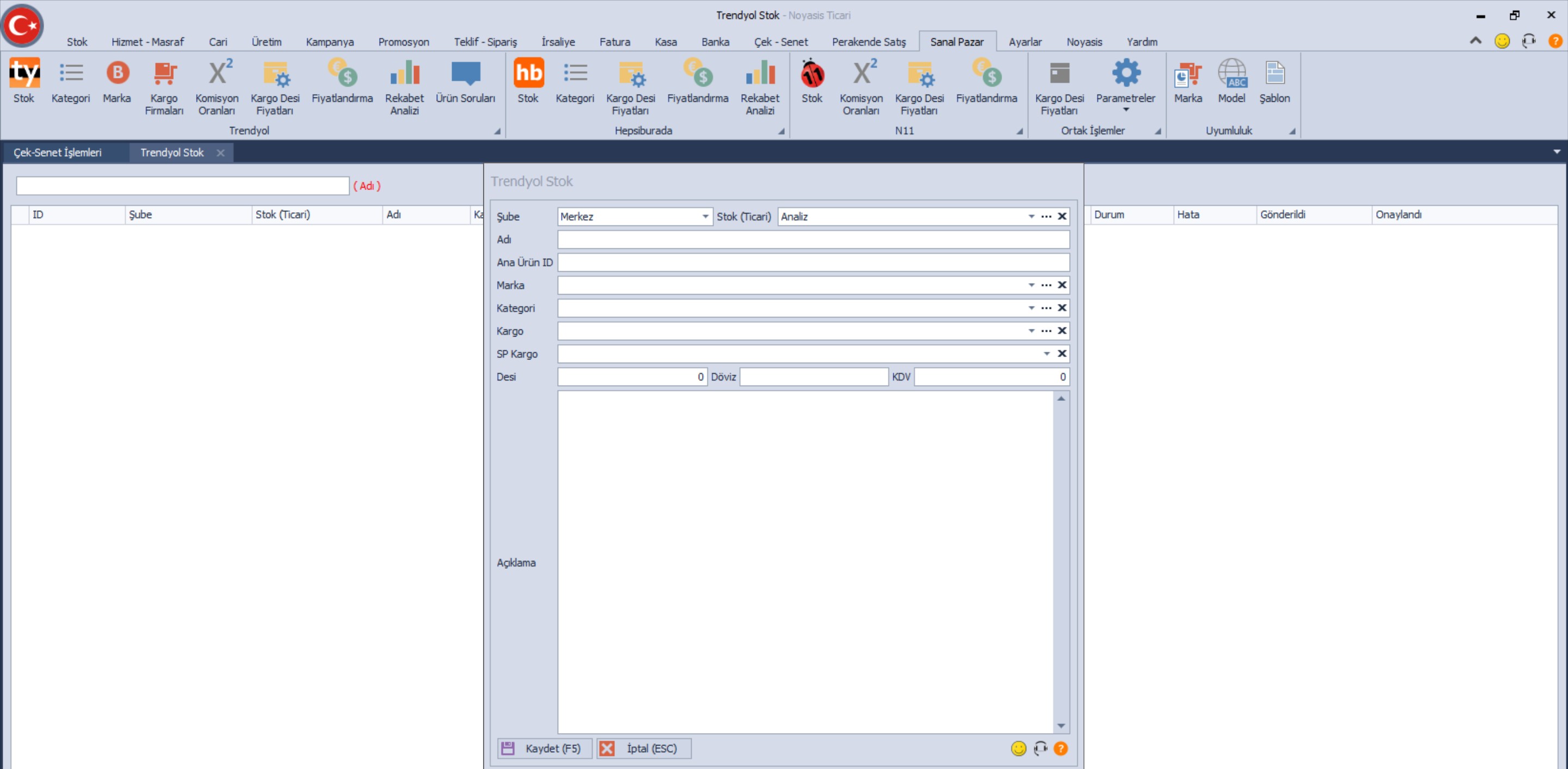Expand the Kategori dropdown arrow
This screenshot has height=769, width=1568.
[x=1031, y=308]
